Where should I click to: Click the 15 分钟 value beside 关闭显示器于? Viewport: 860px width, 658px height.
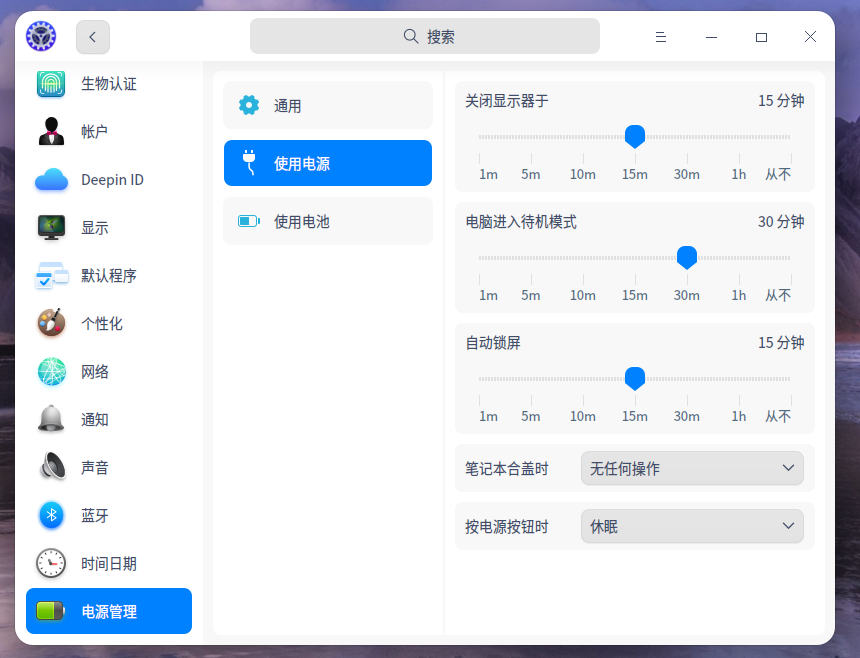(781, 101)
